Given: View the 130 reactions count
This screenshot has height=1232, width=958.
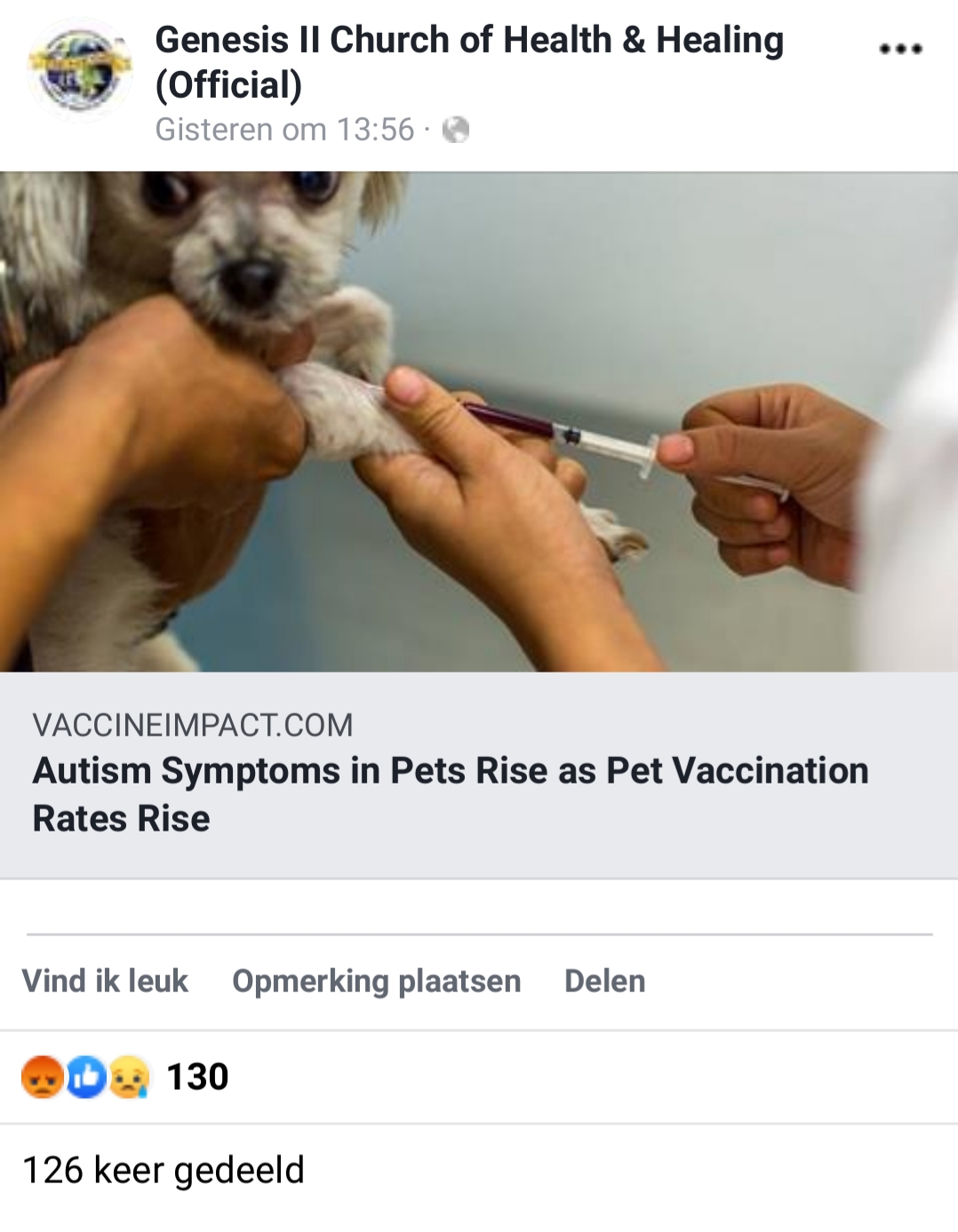Looking at the screenshot, I should click(197, 1077).
